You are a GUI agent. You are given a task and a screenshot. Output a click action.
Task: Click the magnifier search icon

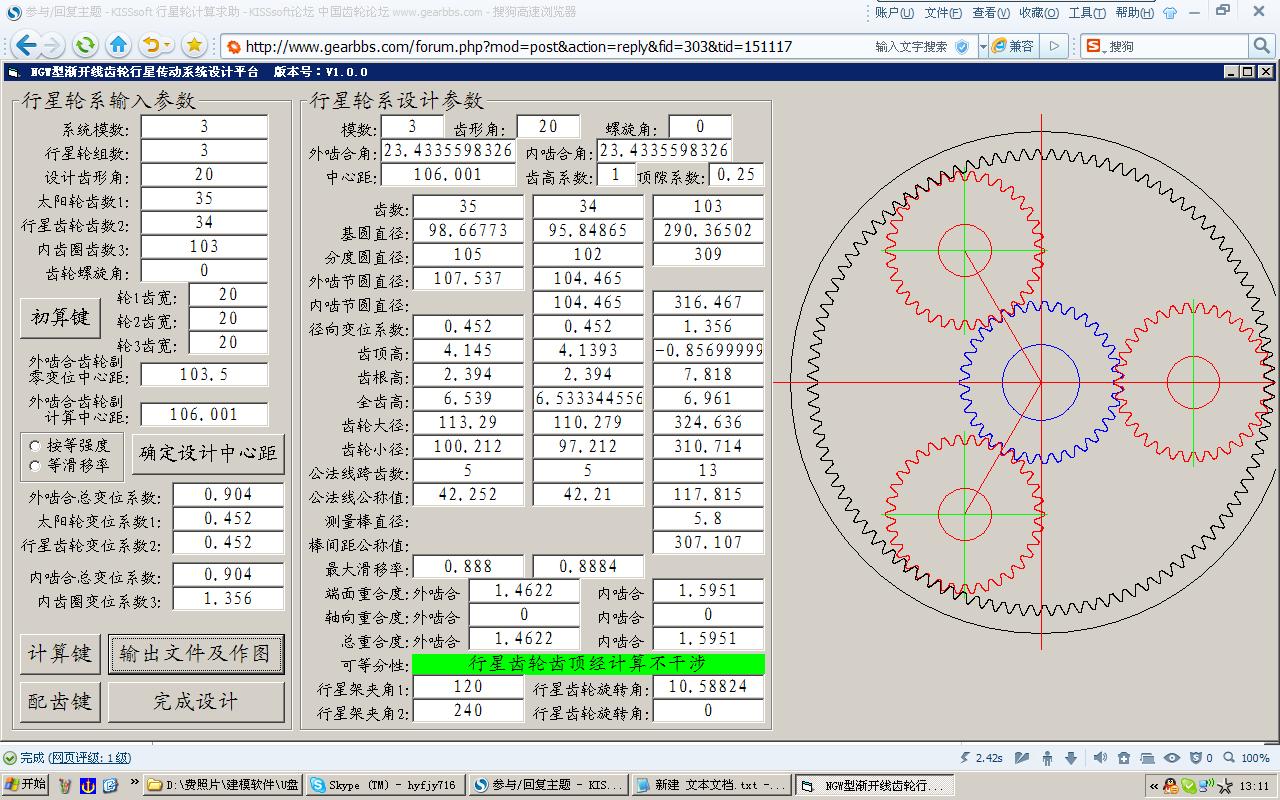pos(1262,46)
